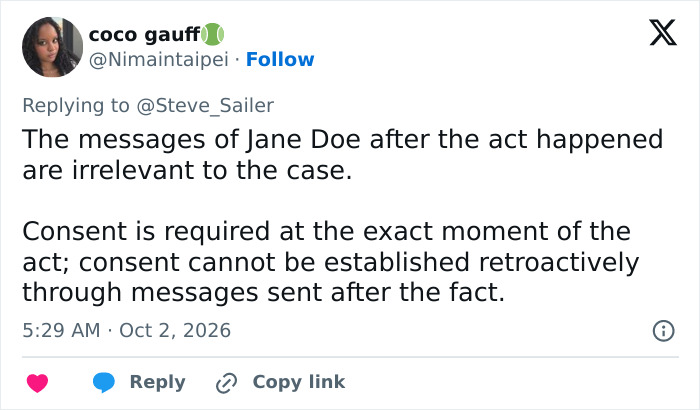Open the X logo

pos(663,32)
